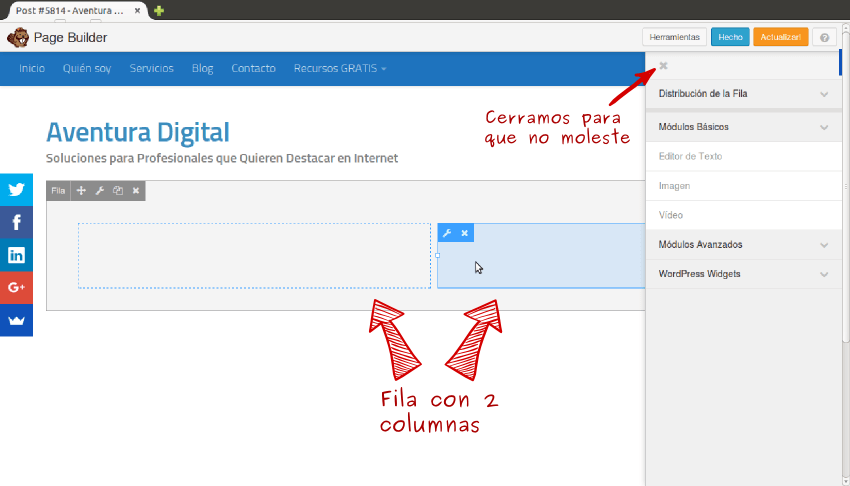Click the move icon in Fila toolbar
The image size is (850, 486).
[x=81, y=190]
